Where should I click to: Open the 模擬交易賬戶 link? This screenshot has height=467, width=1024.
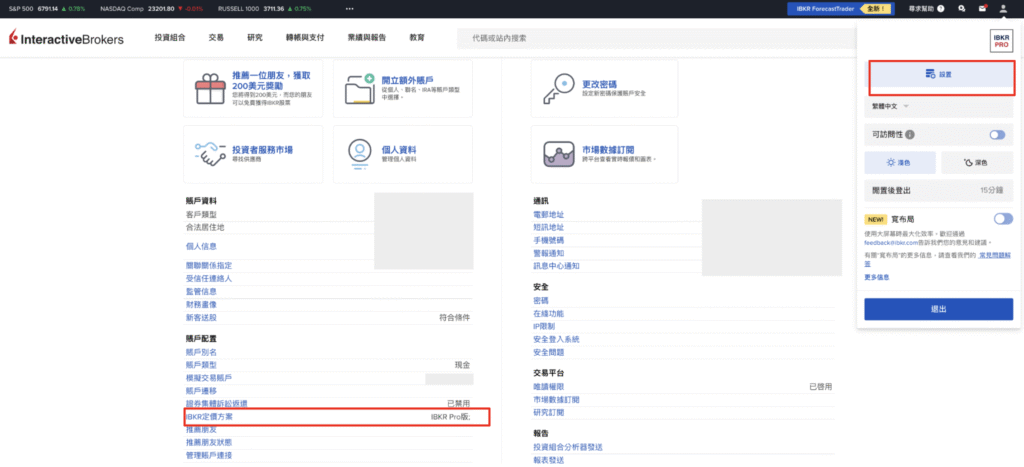[x=209, y=378]
